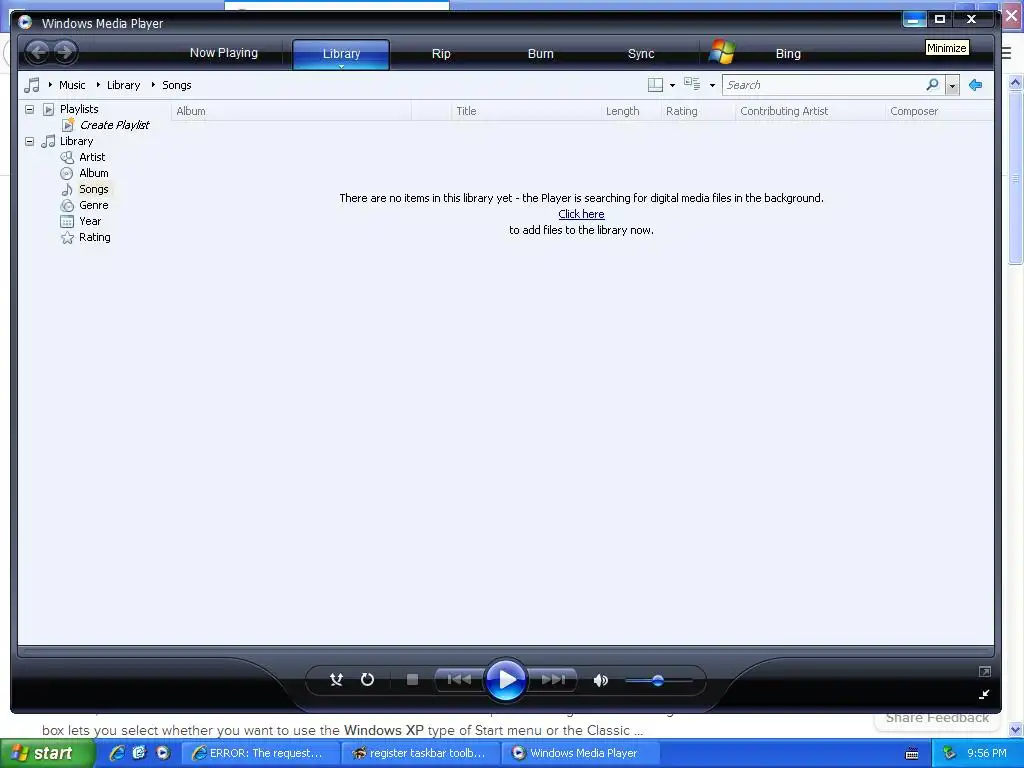
Task: Open the Windows logo online stores icon
Action: coord(722,52)
